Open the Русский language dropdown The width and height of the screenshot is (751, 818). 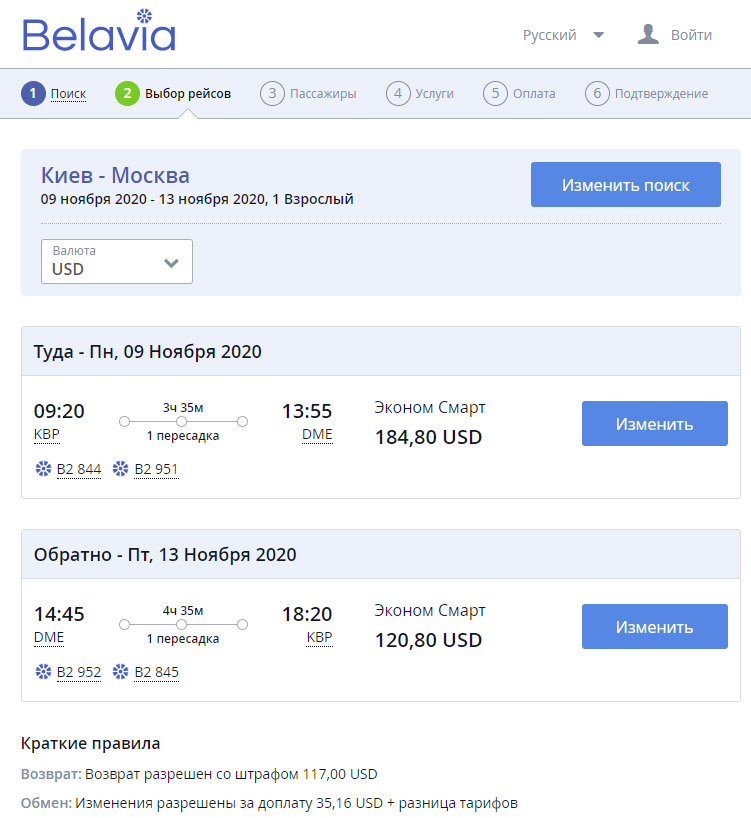[563, 35]
